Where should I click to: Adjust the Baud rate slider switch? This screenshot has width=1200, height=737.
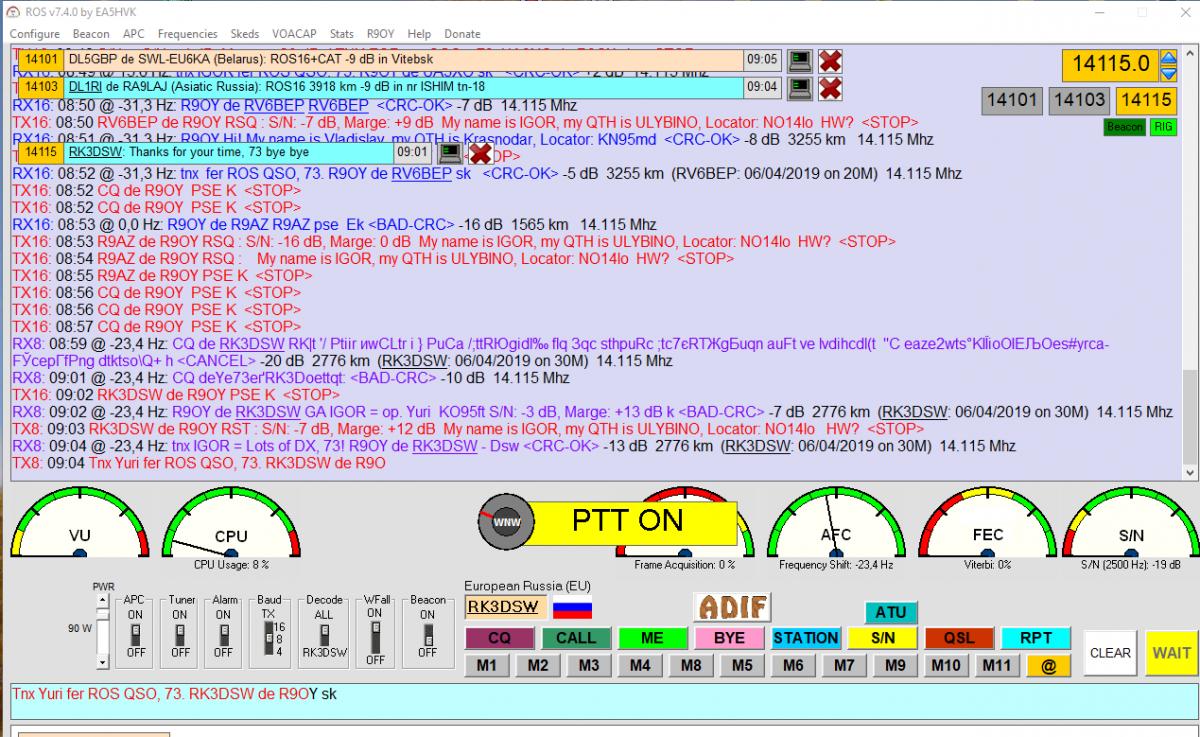point(270,634)
